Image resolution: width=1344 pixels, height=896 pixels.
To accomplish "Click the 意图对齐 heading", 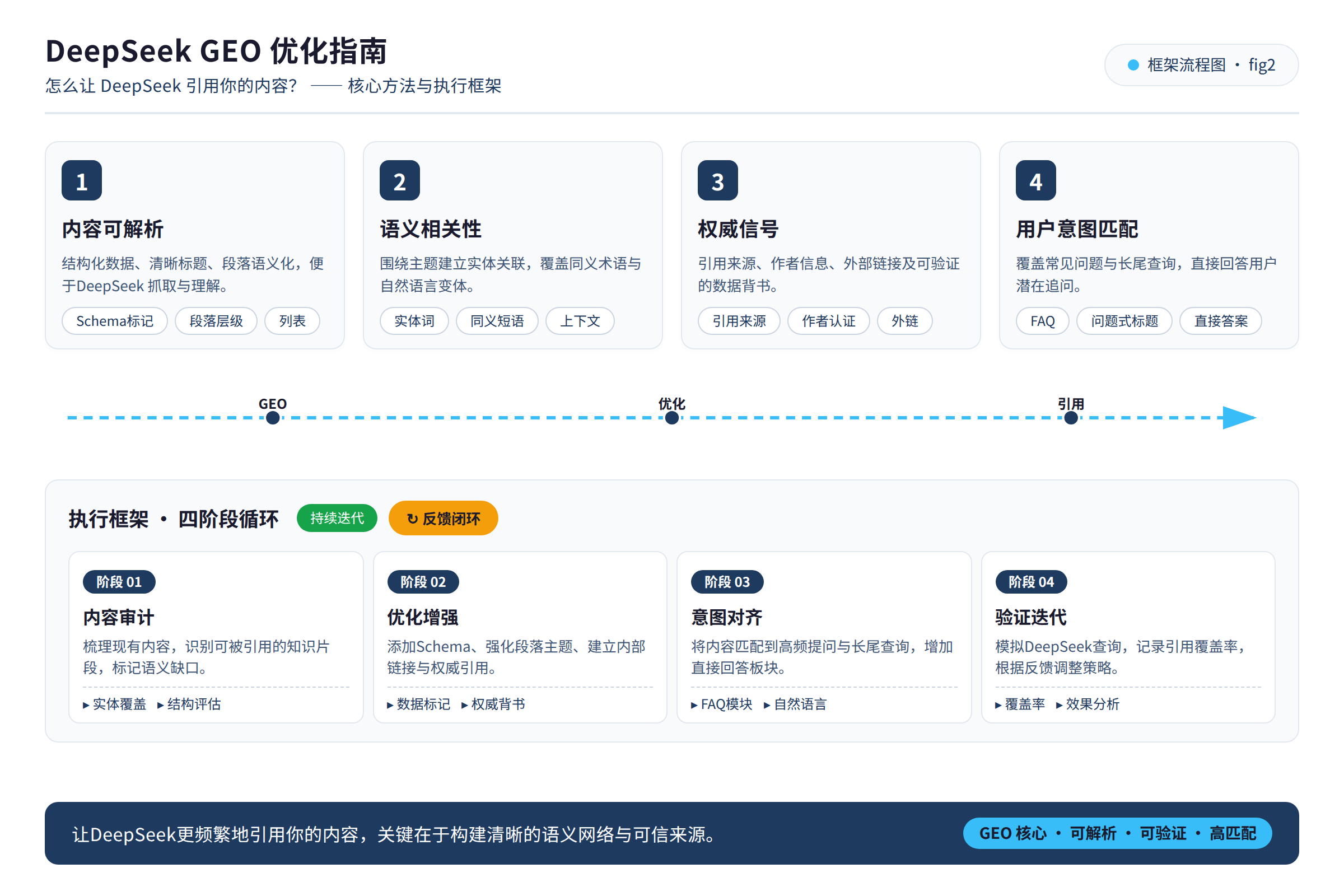I will pos(726,617).
